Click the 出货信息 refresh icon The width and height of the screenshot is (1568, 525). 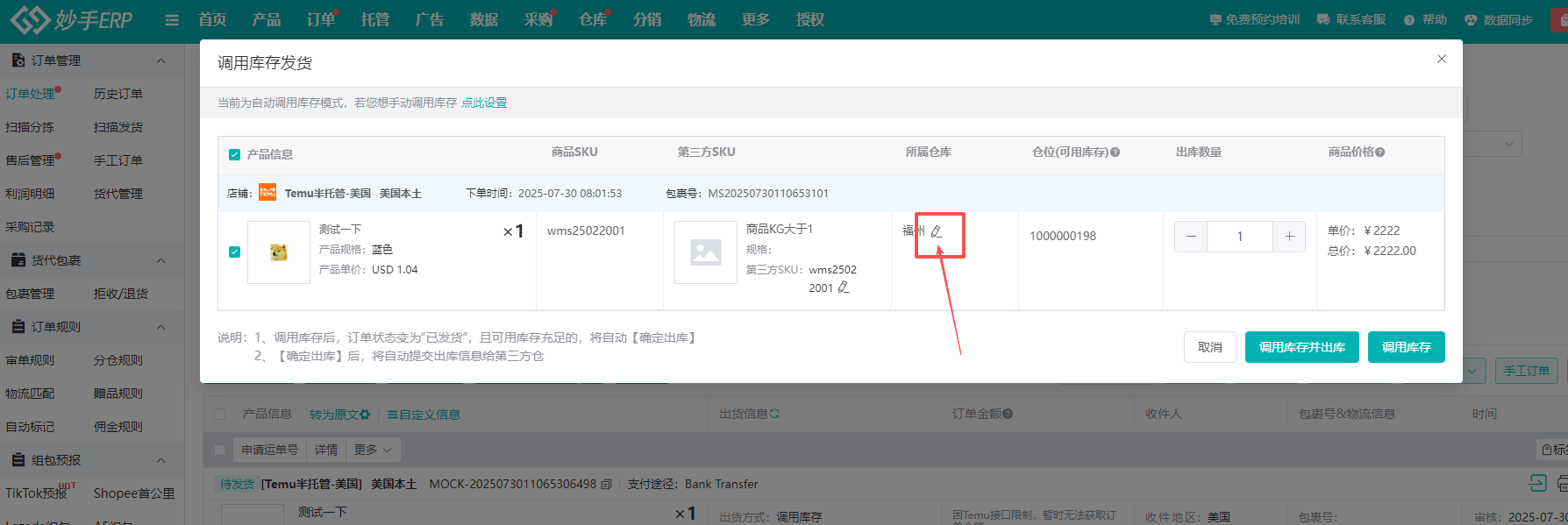point(774,414)
